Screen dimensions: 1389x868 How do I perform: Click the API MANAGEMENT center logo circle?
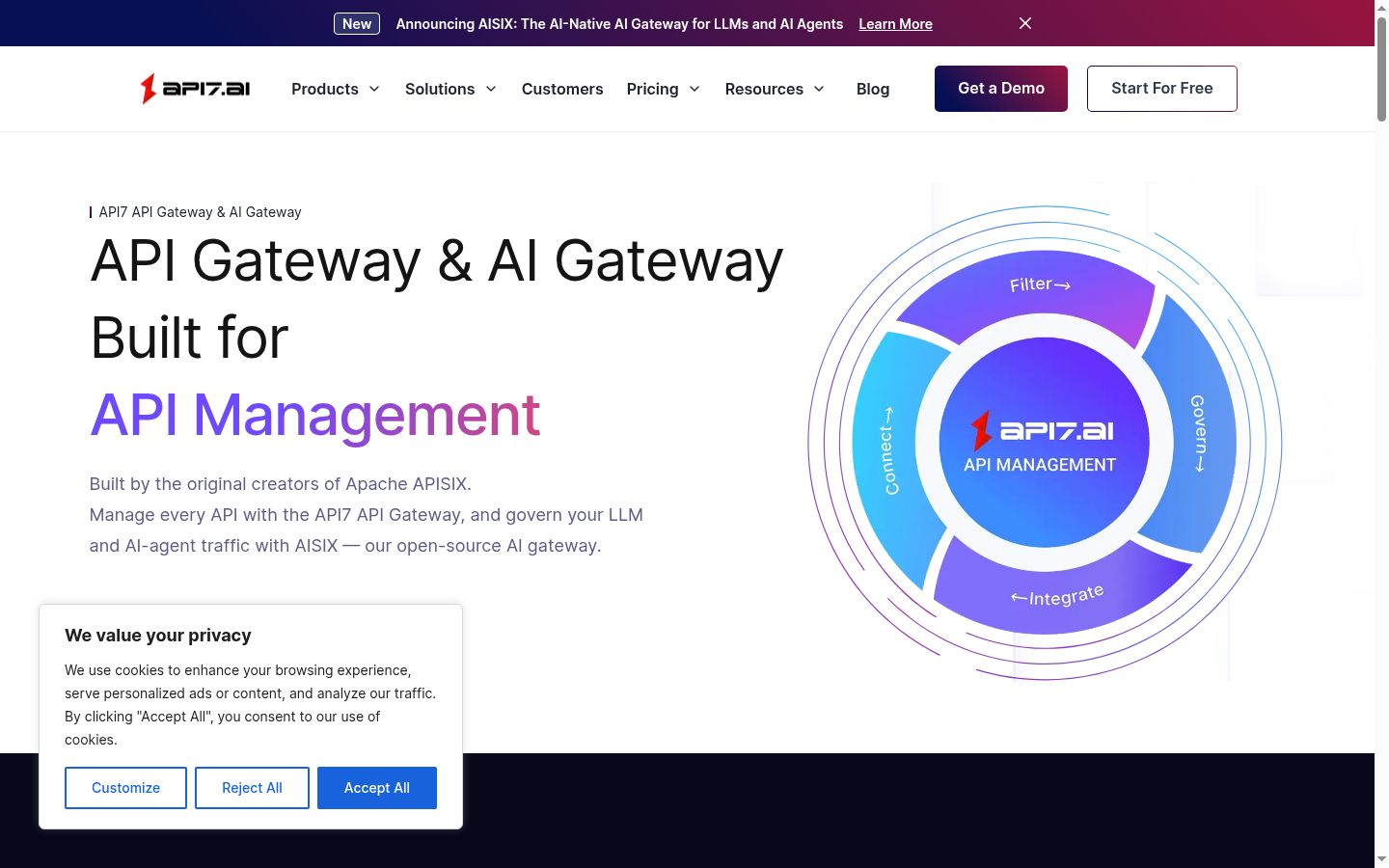coord(1044,443)
